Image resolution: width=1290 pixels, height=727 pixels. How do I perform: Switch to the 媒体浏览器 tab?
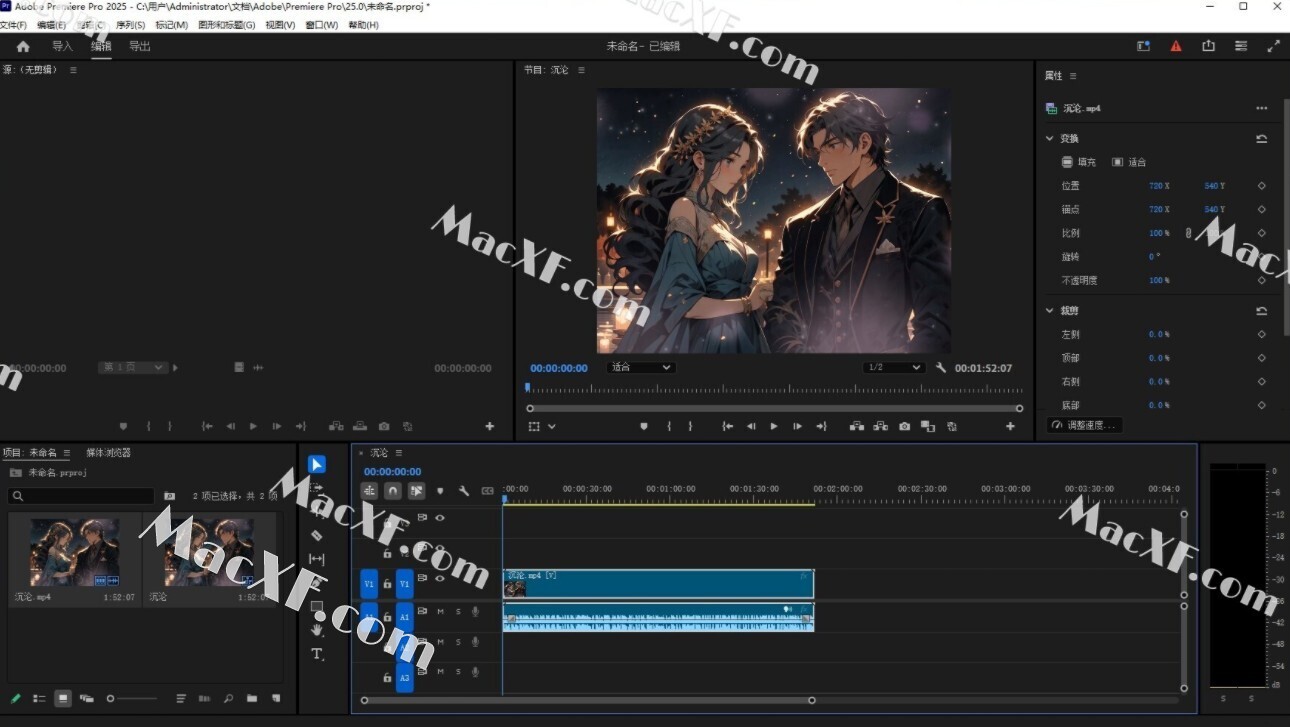(108, 453)
